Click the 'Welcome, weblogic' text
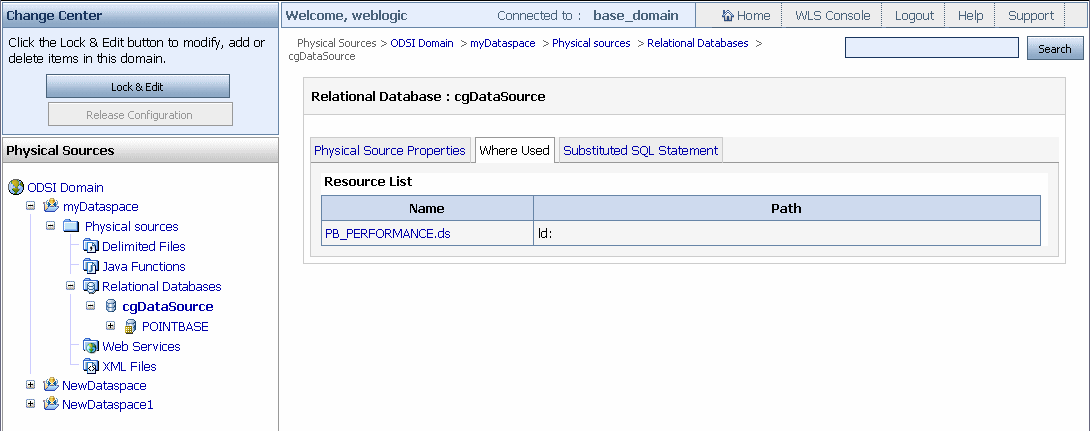Screen dimensions: 1090x431 coord(346,15)
